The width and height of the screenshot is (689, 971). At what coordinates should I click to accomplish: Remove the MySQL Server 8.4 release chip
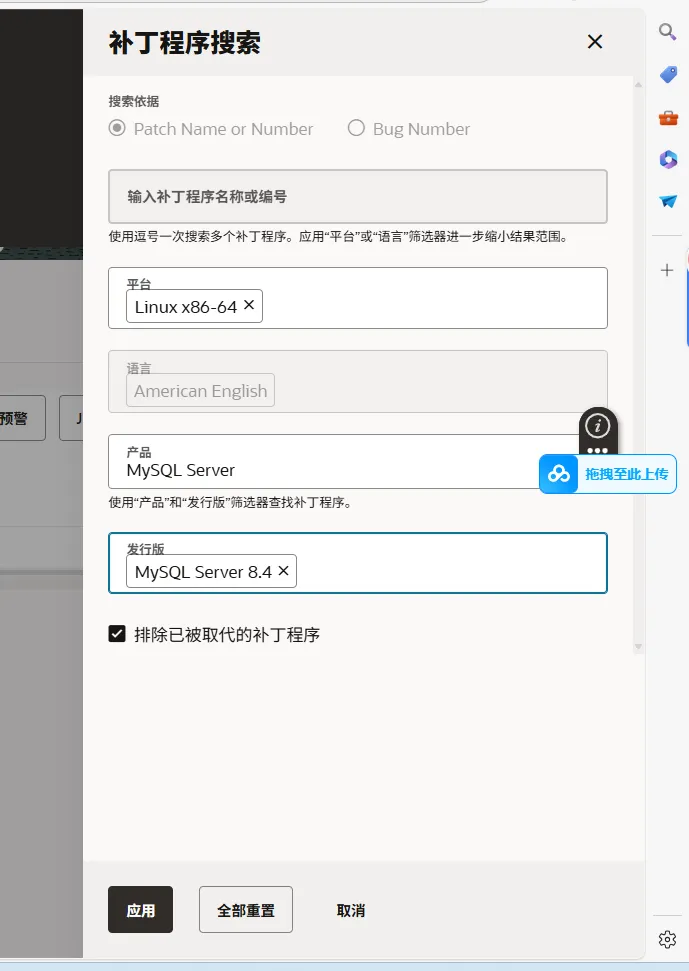[x=283, y=571]
